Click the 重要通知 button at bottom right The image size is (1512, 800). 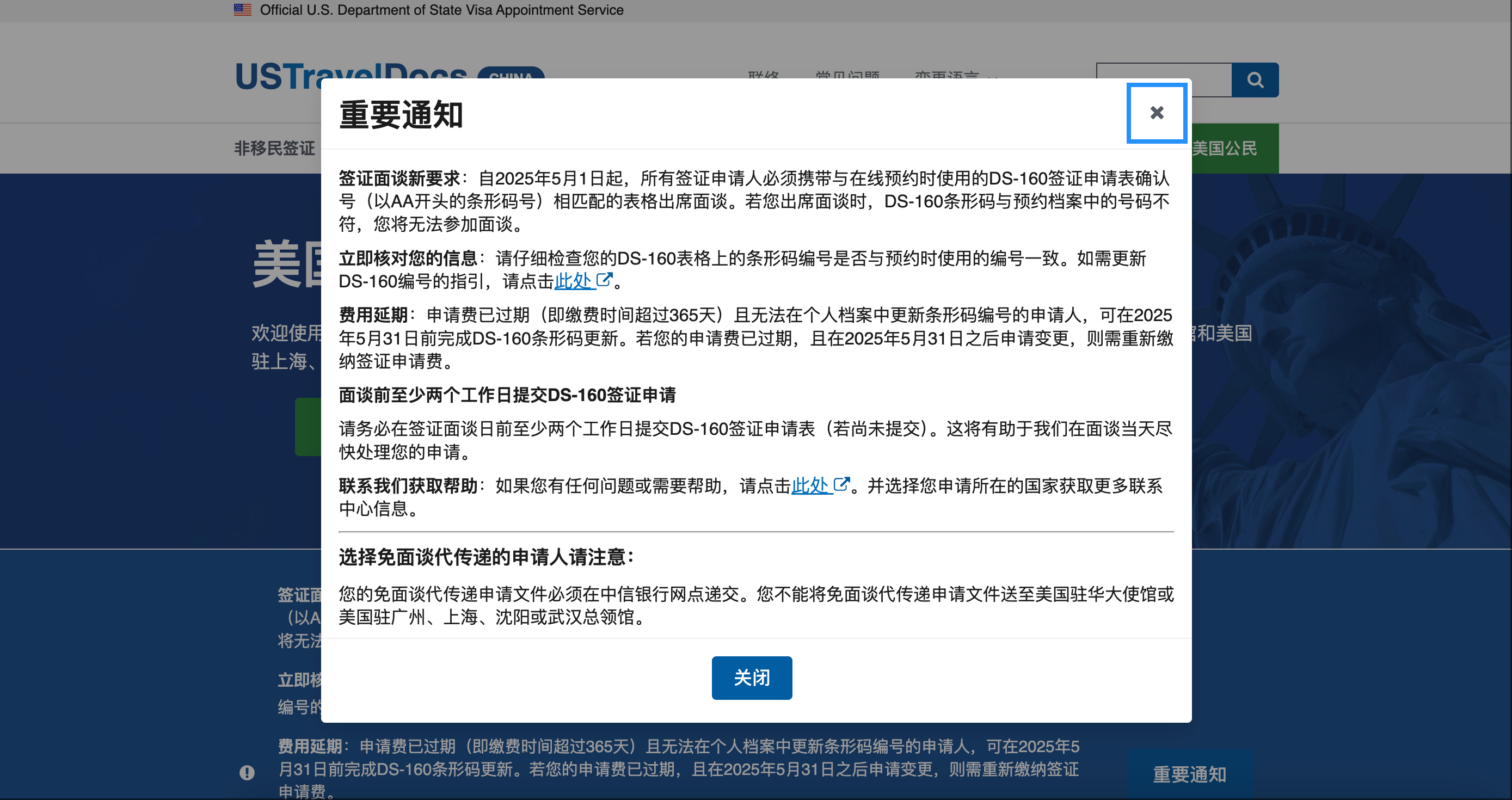tap(1189, 775)
